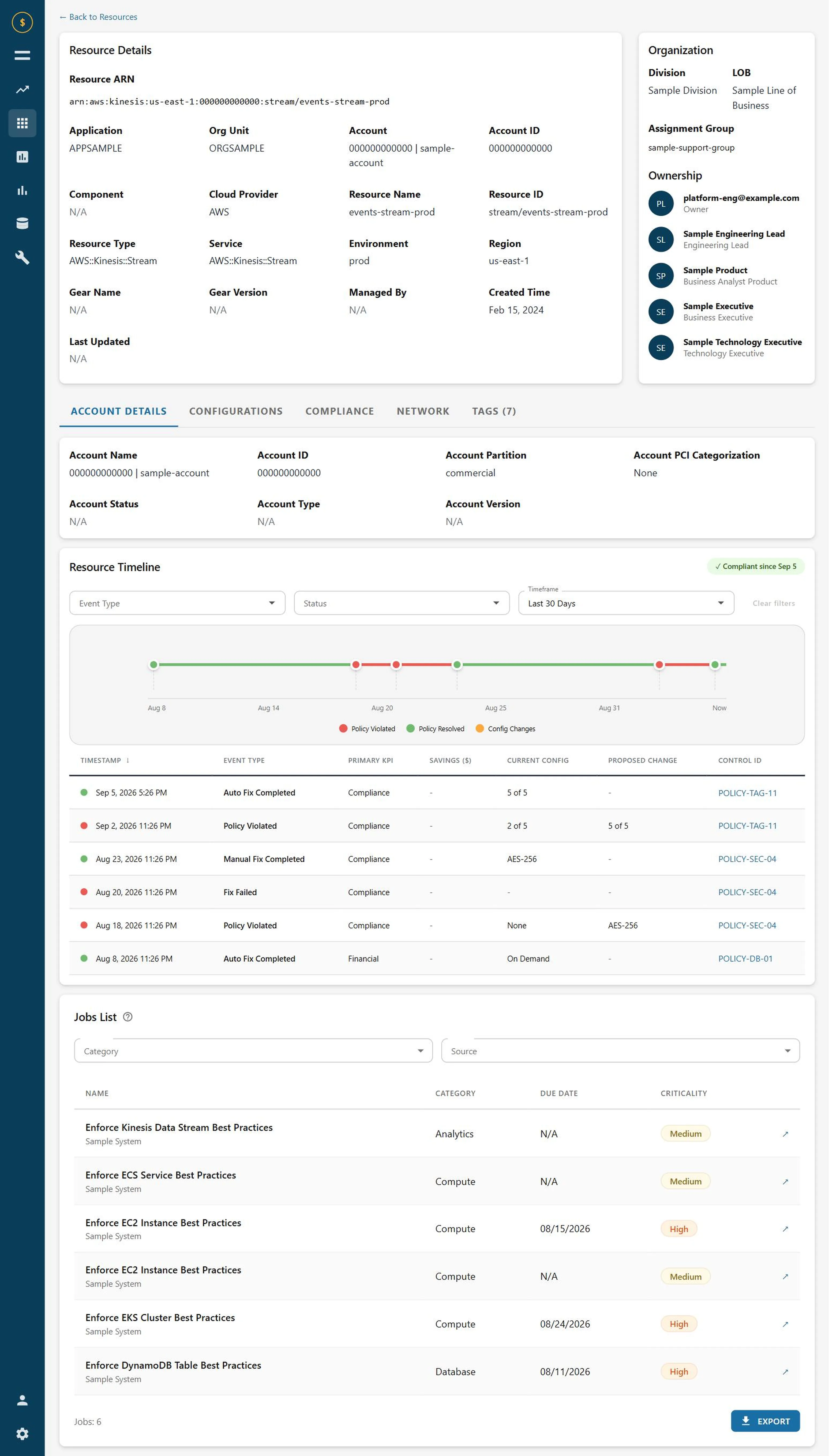Open the dashboard chart box sidebar icon
The height and width of the screenshot is (1456, 829).
22,156
